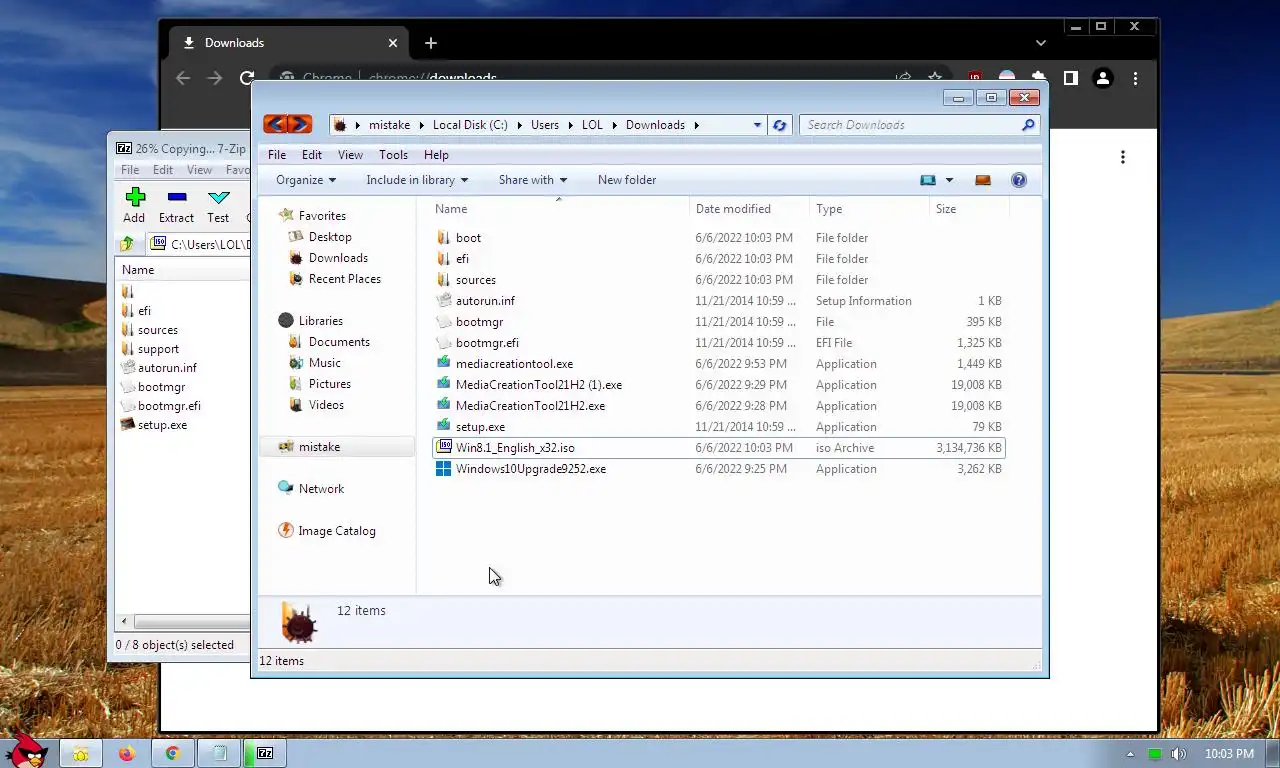Select Image Catalog in the navigation pane
Viewport: 1280px width, 768px height.
[337, 531]
